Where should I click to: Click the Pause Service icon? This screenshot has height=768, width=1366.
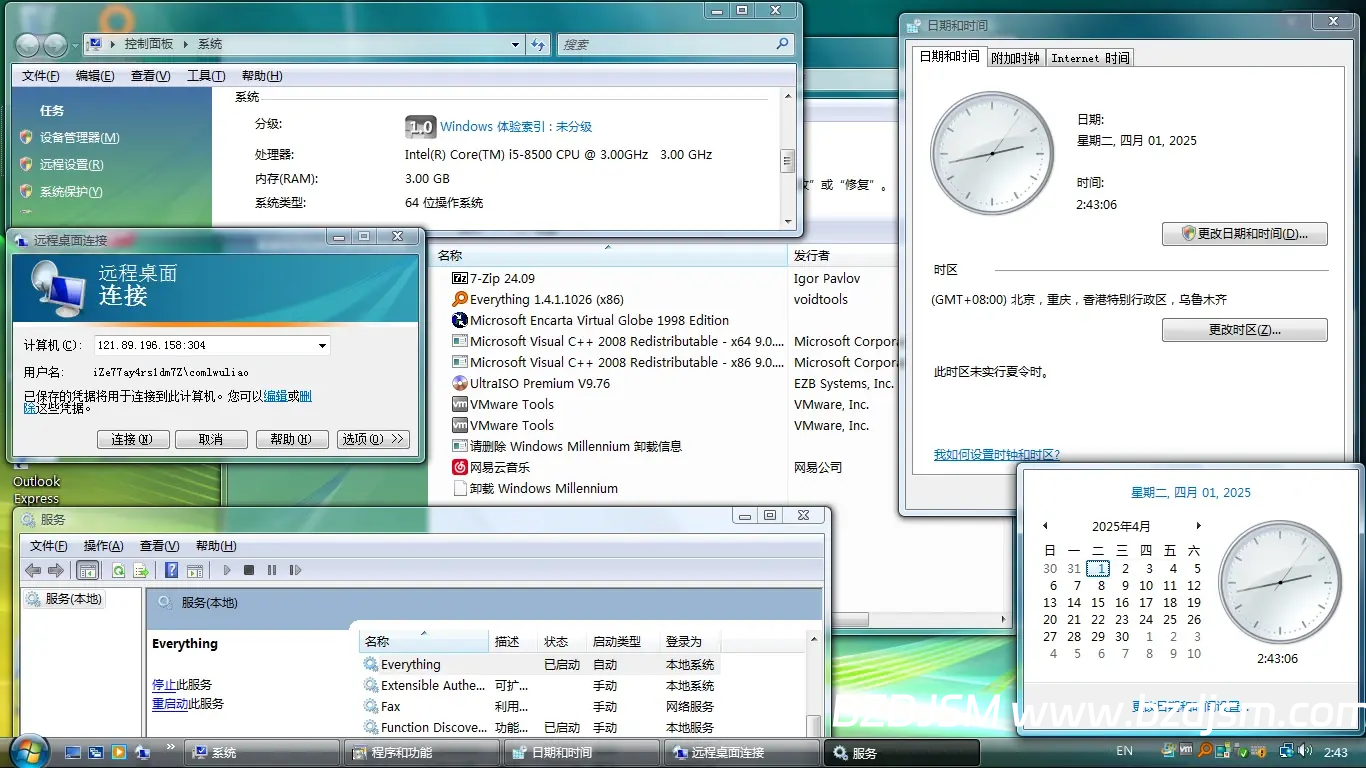pyautogui.click(x=271, y=570)
